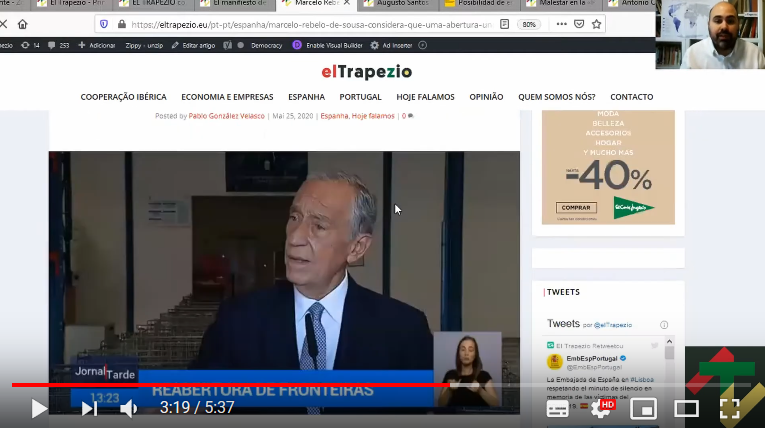
Task: Switch to miniplayer mode
Action: pyautogui.click(x=643, y=409)
